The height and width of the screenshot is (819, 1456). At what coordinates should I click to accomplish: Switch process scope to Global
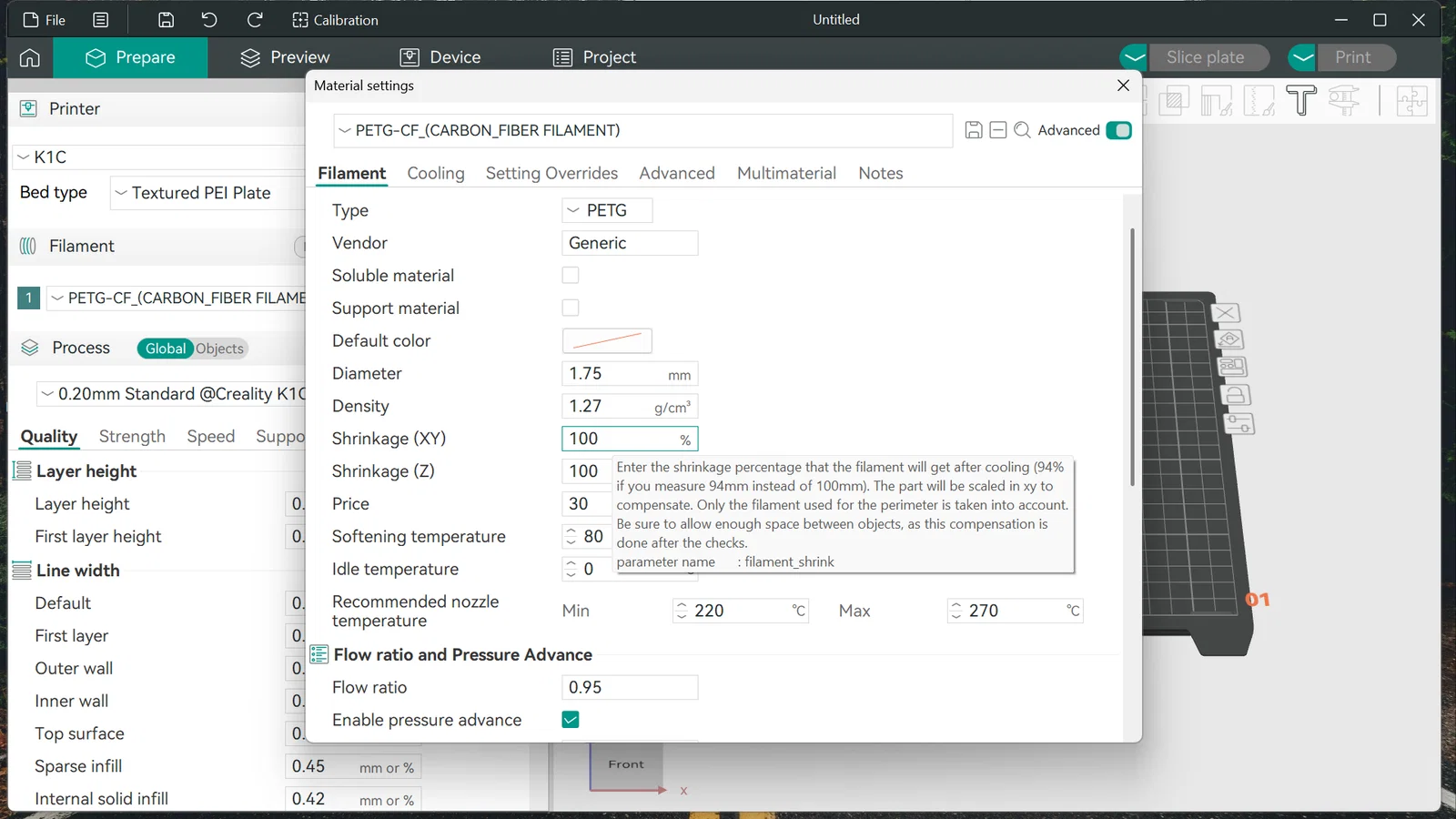[x=165, y=349]
